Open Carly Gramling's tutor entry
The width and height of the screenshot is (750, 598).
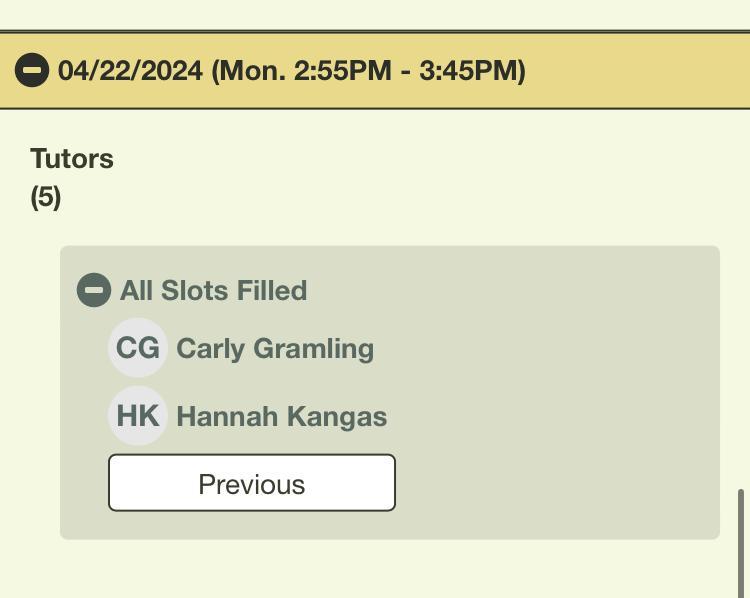[274, 349]
